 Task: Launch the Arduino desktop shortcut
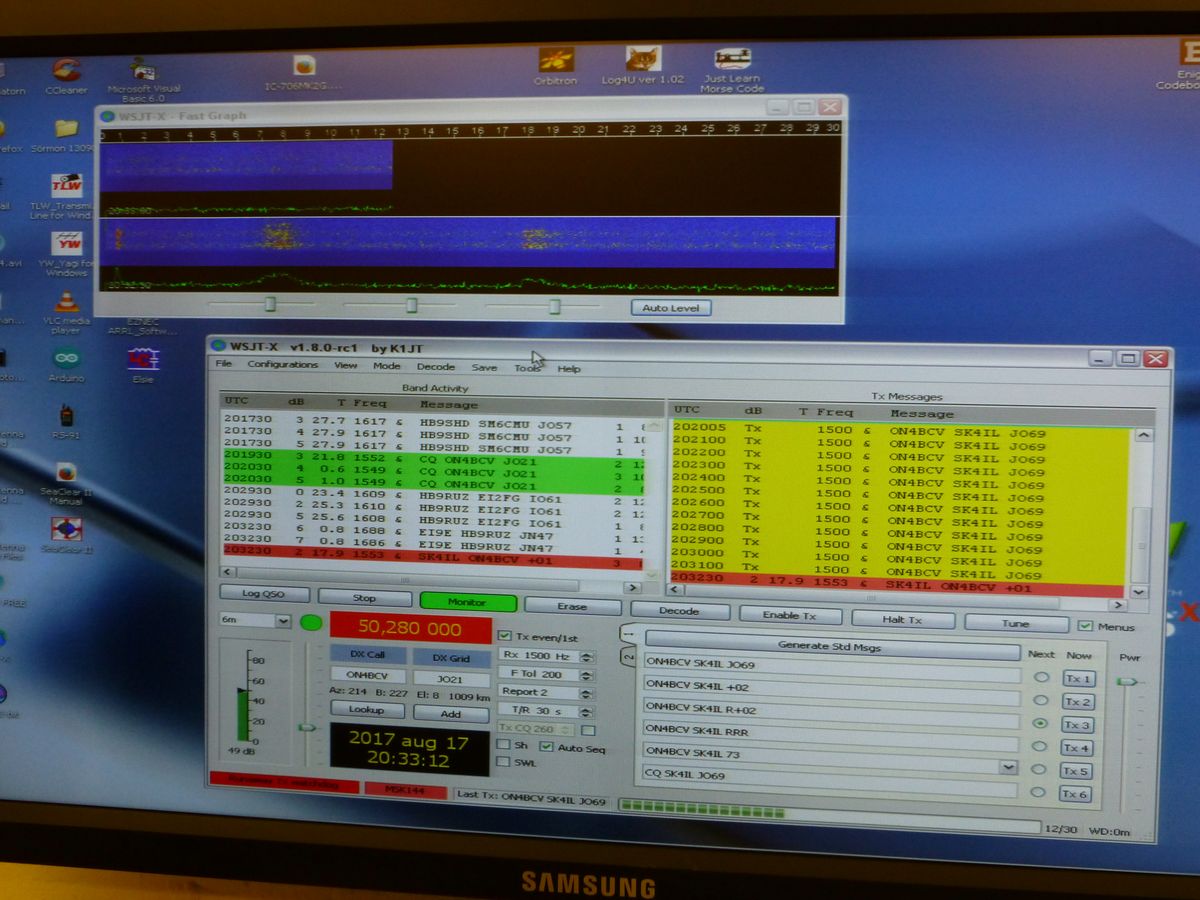67,364
